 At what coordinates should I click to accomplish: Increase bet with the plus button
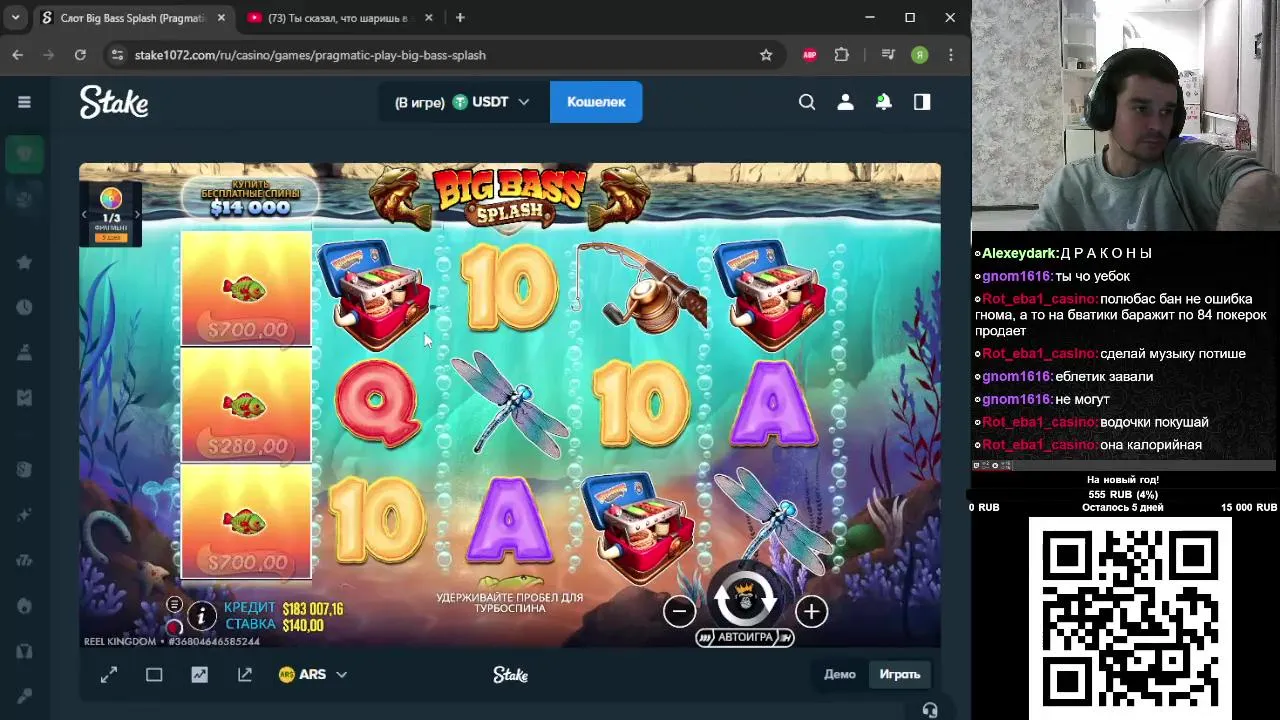pyautogui.click(x=811, y=611)
